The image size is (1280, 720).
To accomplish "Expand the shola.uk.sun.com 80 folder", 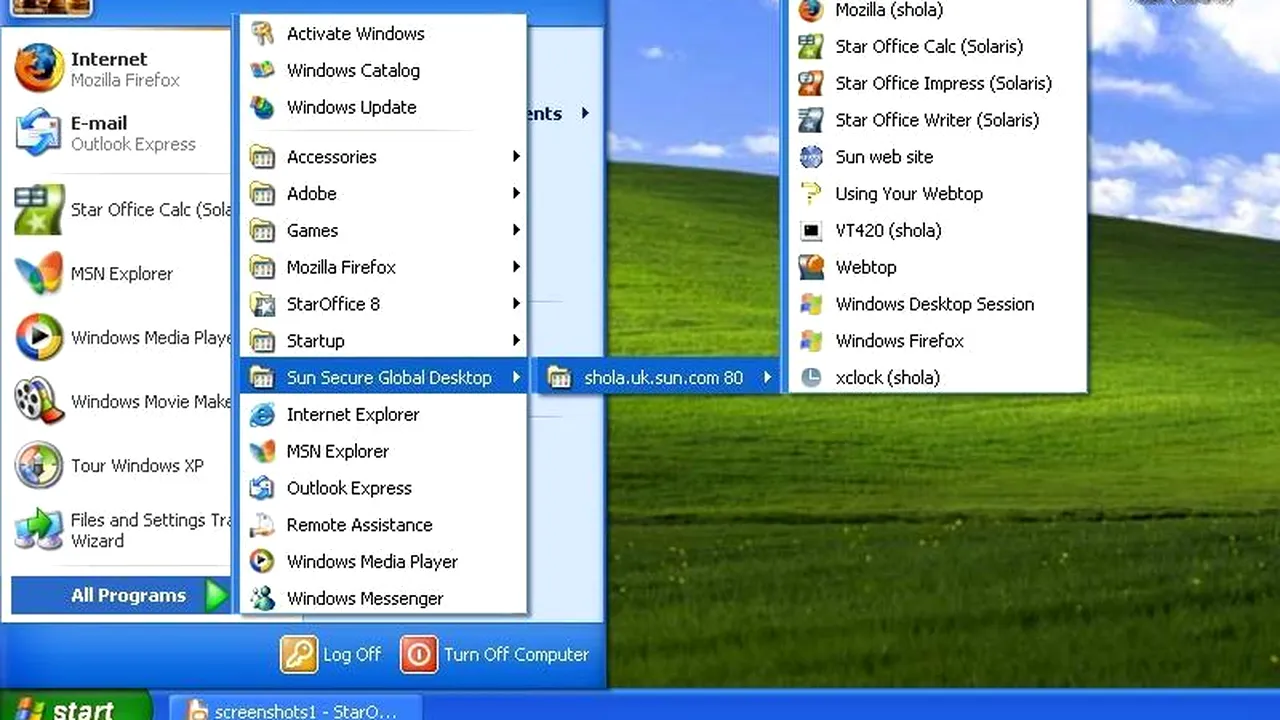I will 658,378.
